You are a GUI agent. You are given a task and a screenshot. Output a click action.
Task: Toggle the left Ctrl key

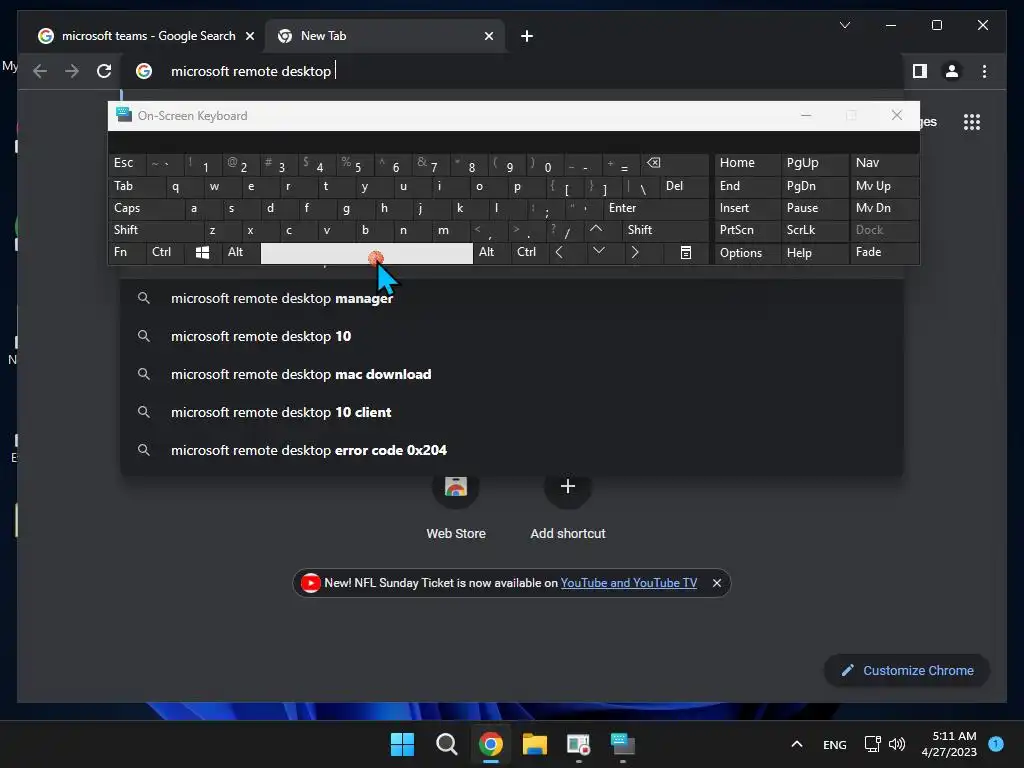pos(165,253)
